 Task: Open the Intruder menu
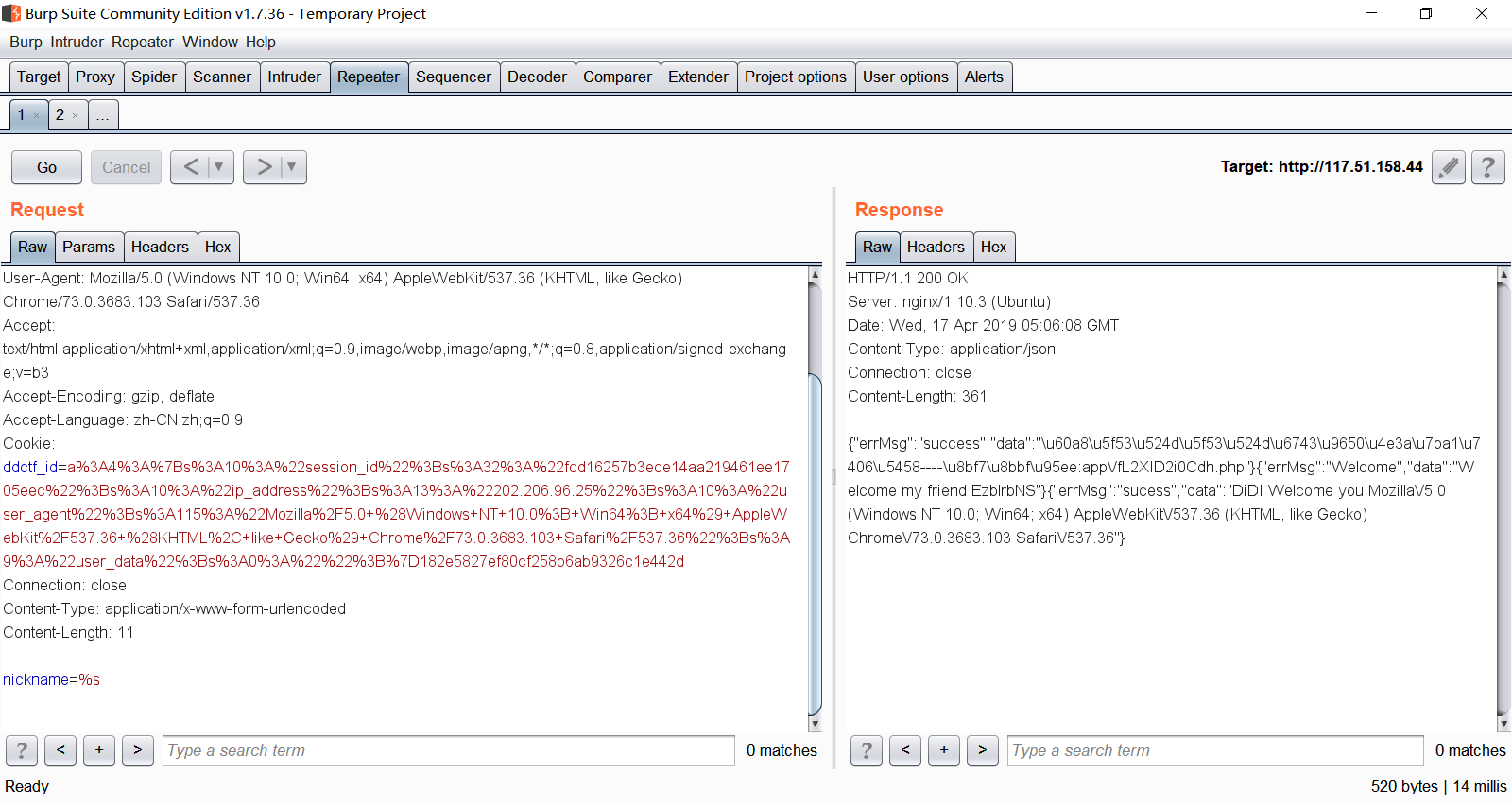[77, 42]
